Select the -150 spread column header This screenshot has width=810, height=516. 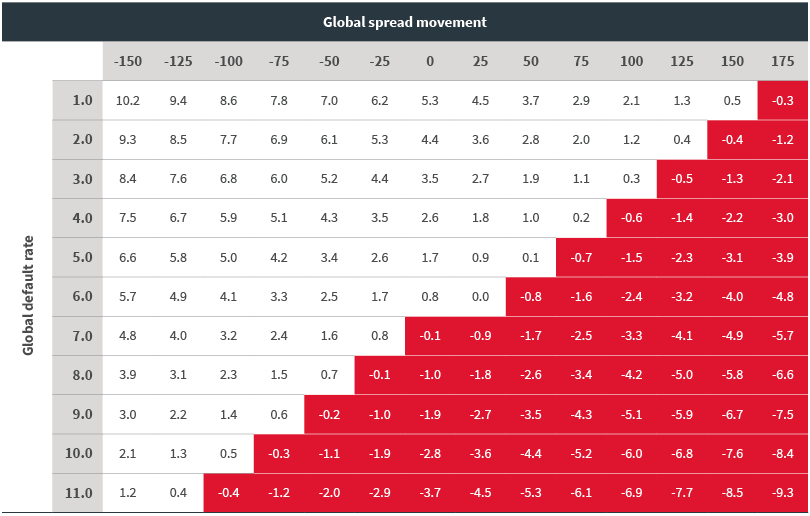128,61
